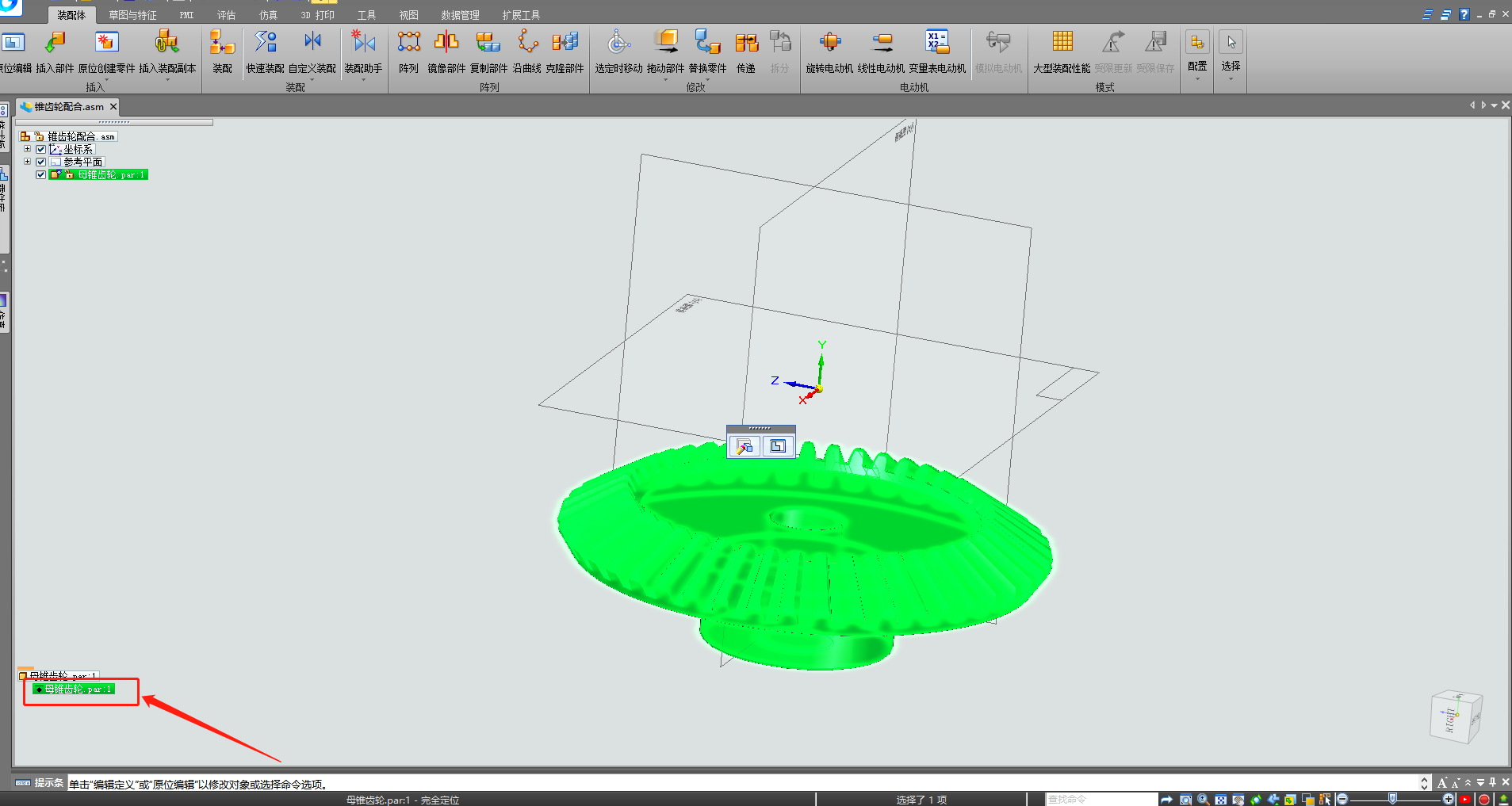1512x806 pixels.
Task: Click the 工具 ribbon tab
Action: point(366,15)
